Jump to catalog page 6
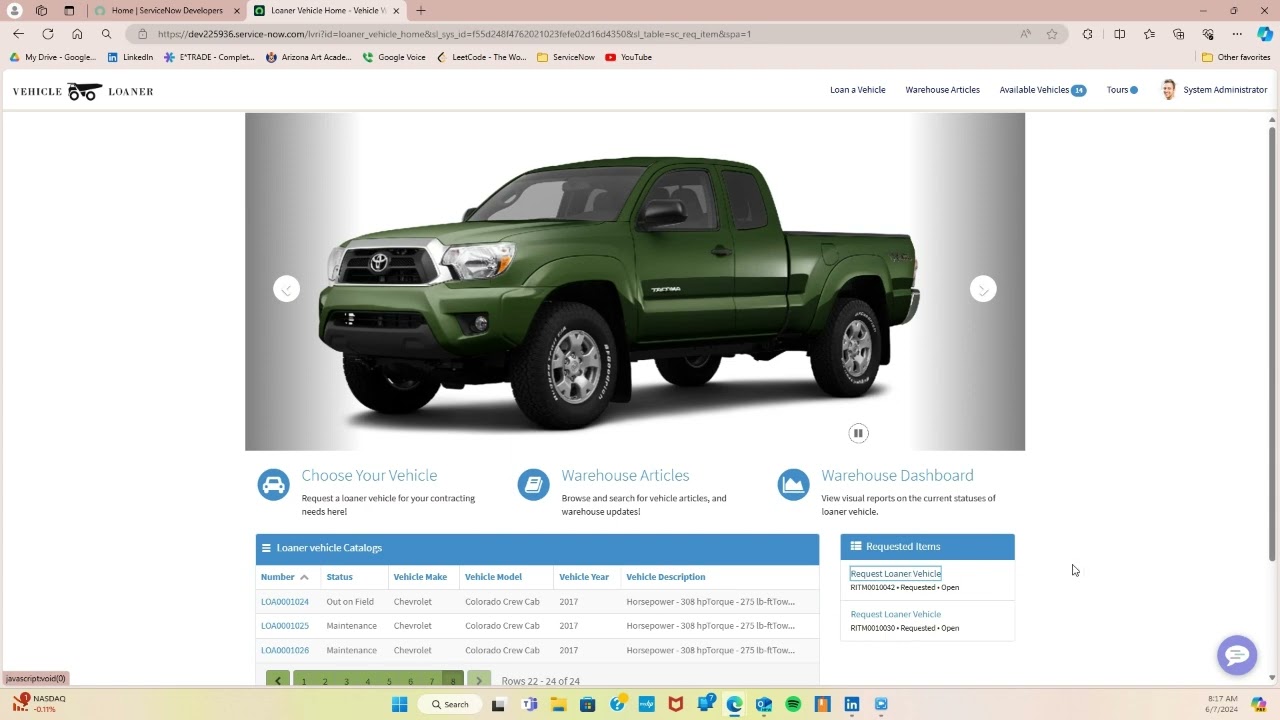1280x720 pixels. point(410,681)
